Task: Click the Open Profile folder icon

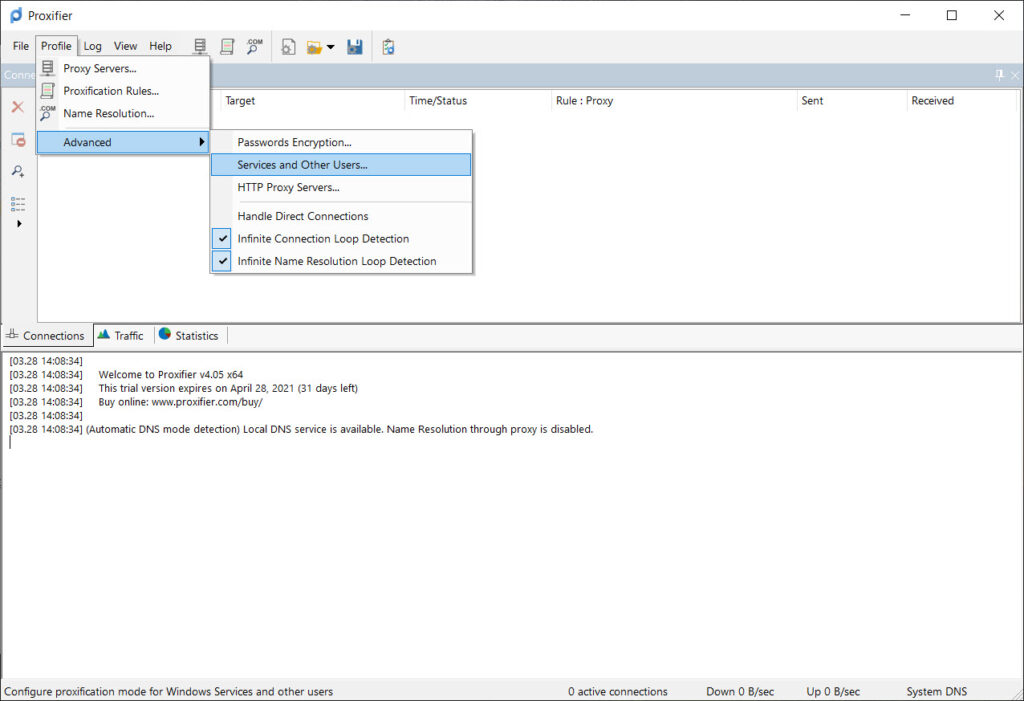Action: [x=314, y=47]
